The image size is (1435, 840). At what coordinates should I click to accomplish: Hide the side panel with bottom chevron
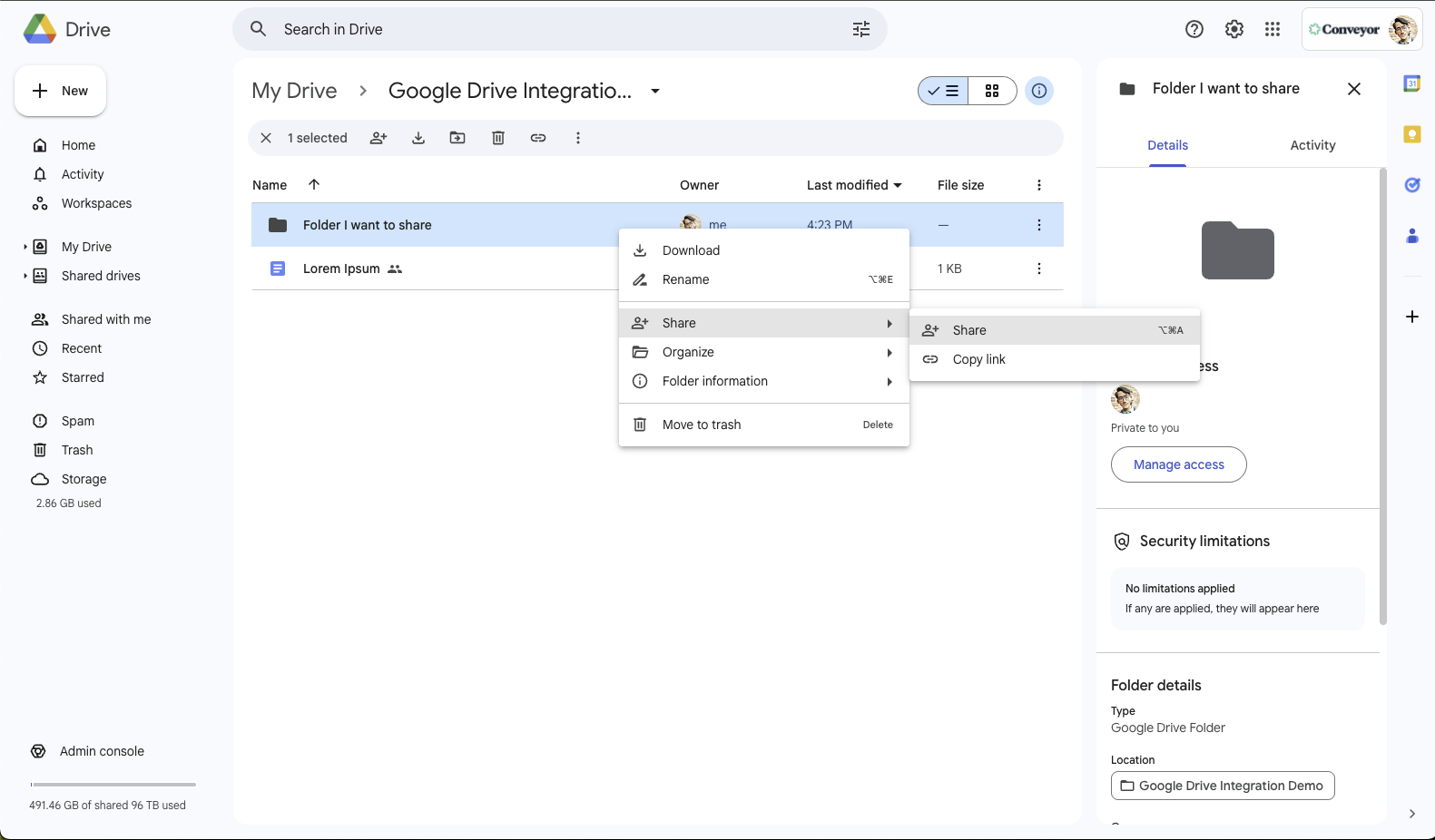tap(1412, 814)
